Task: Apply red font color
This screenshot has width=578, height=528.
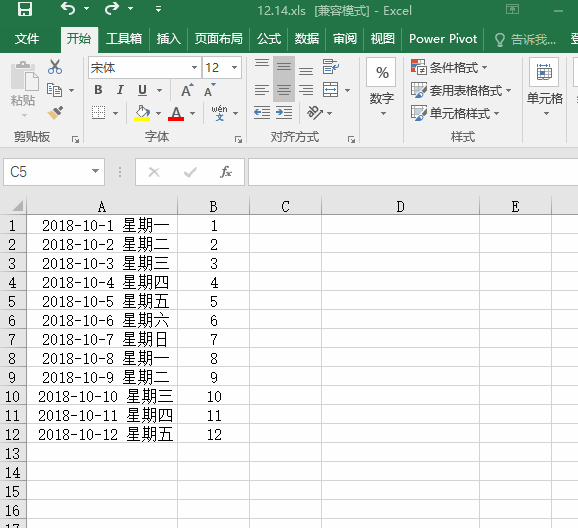Action: [176, 113]
